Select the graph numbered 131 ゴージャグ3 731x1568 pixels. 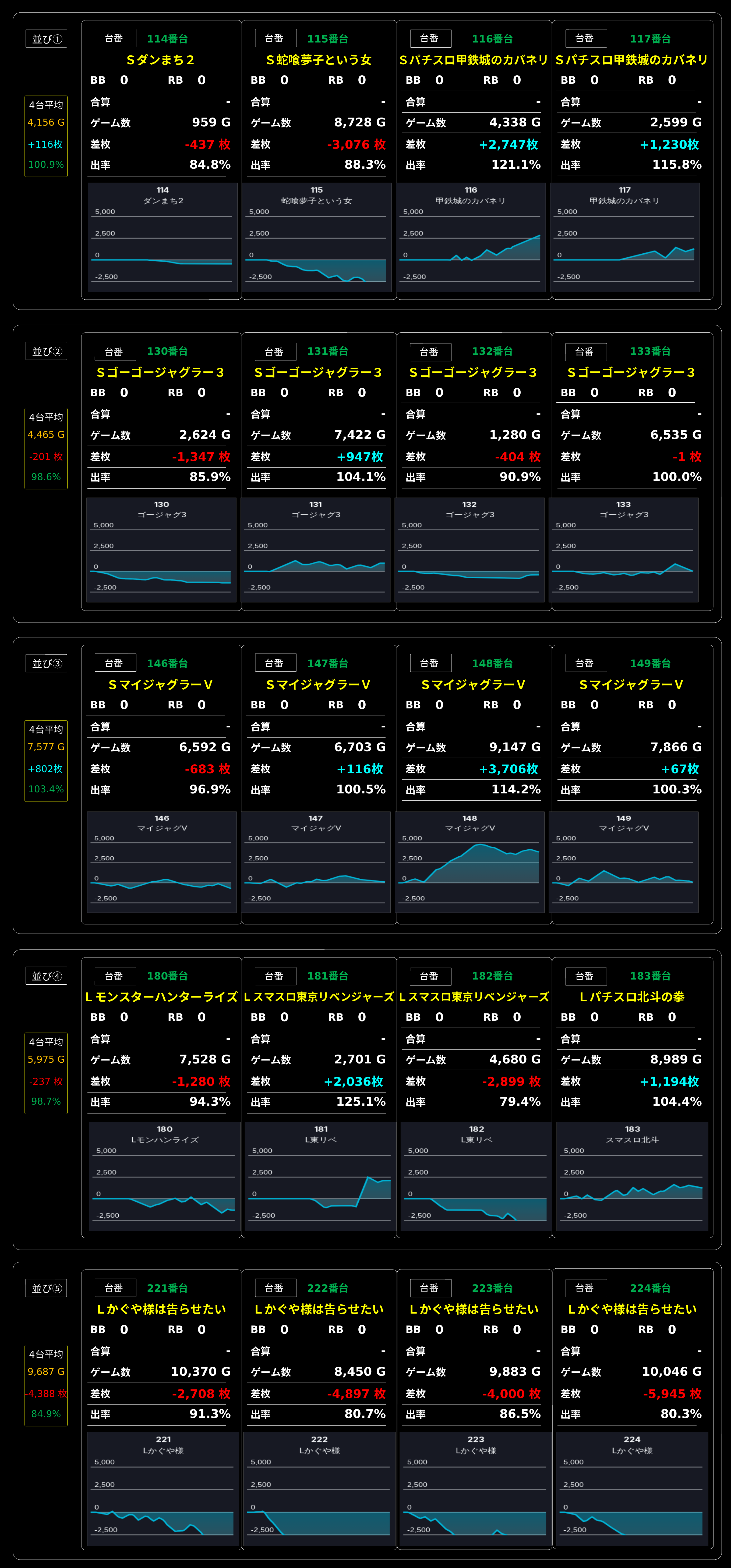[x=315, y=550]
